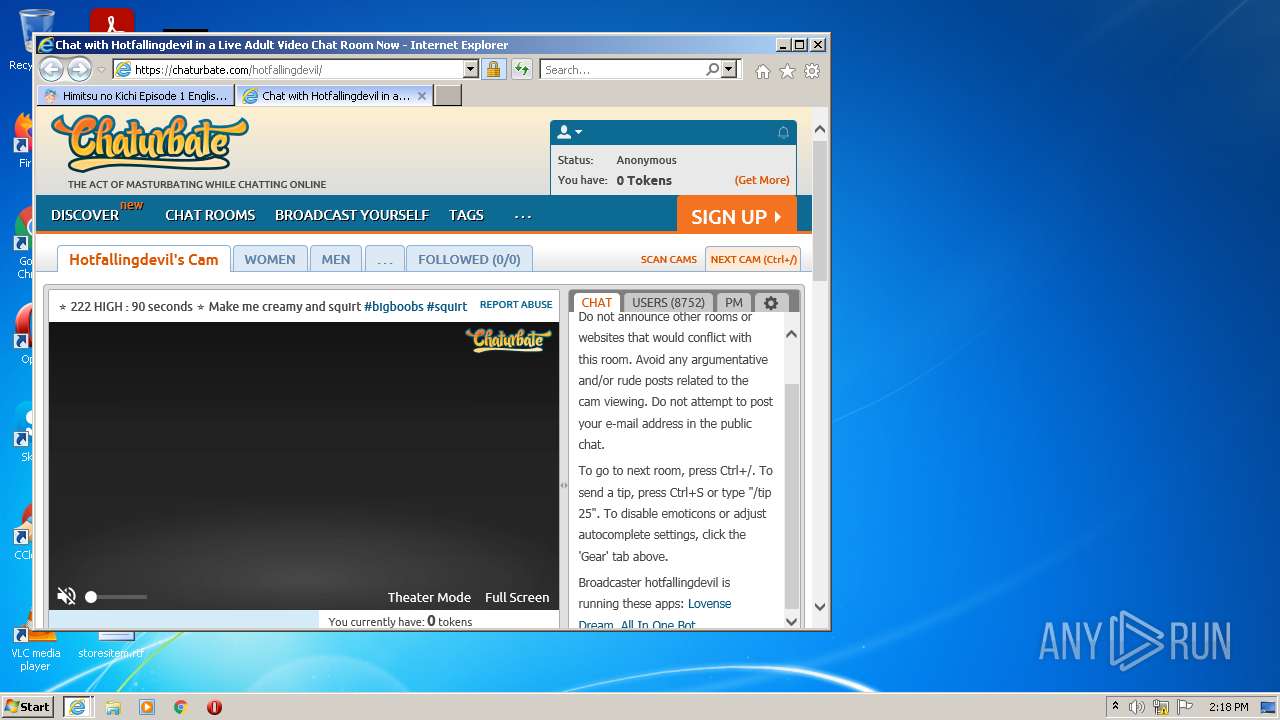This screenshot has height=720, width=1280.
Task: Open Internet Explorer's Home icon
Action: [x=763, y=71]
